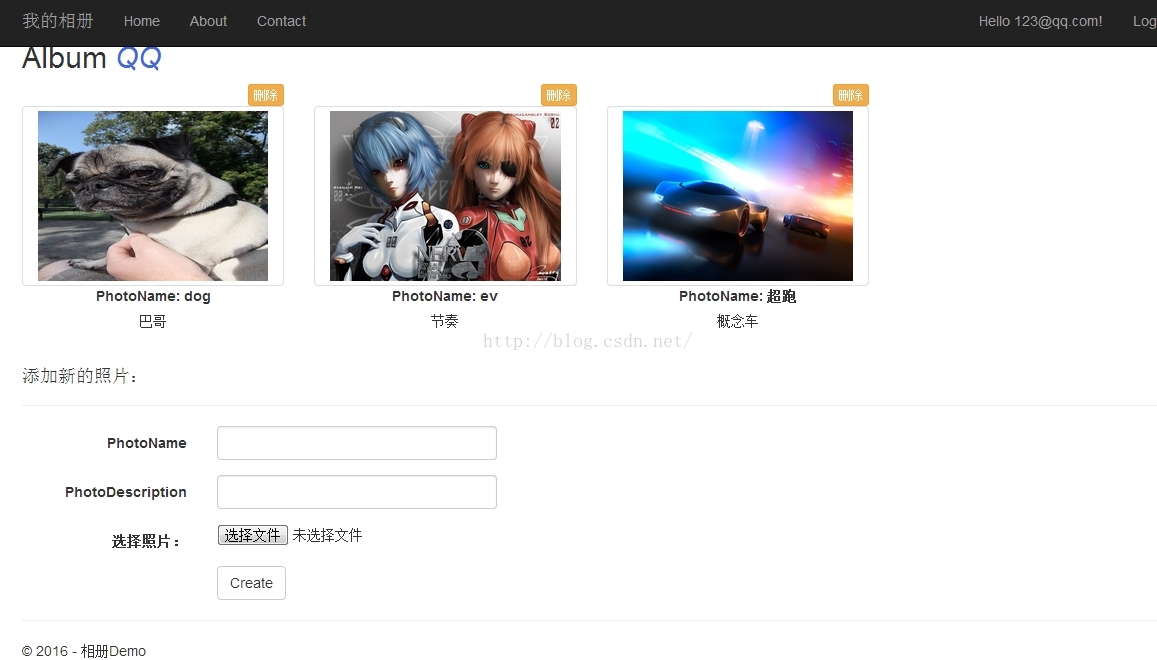Screen dimensions: 1157x660
Task: Click the Album QQ heading
Action: click(x=91, y=58)
